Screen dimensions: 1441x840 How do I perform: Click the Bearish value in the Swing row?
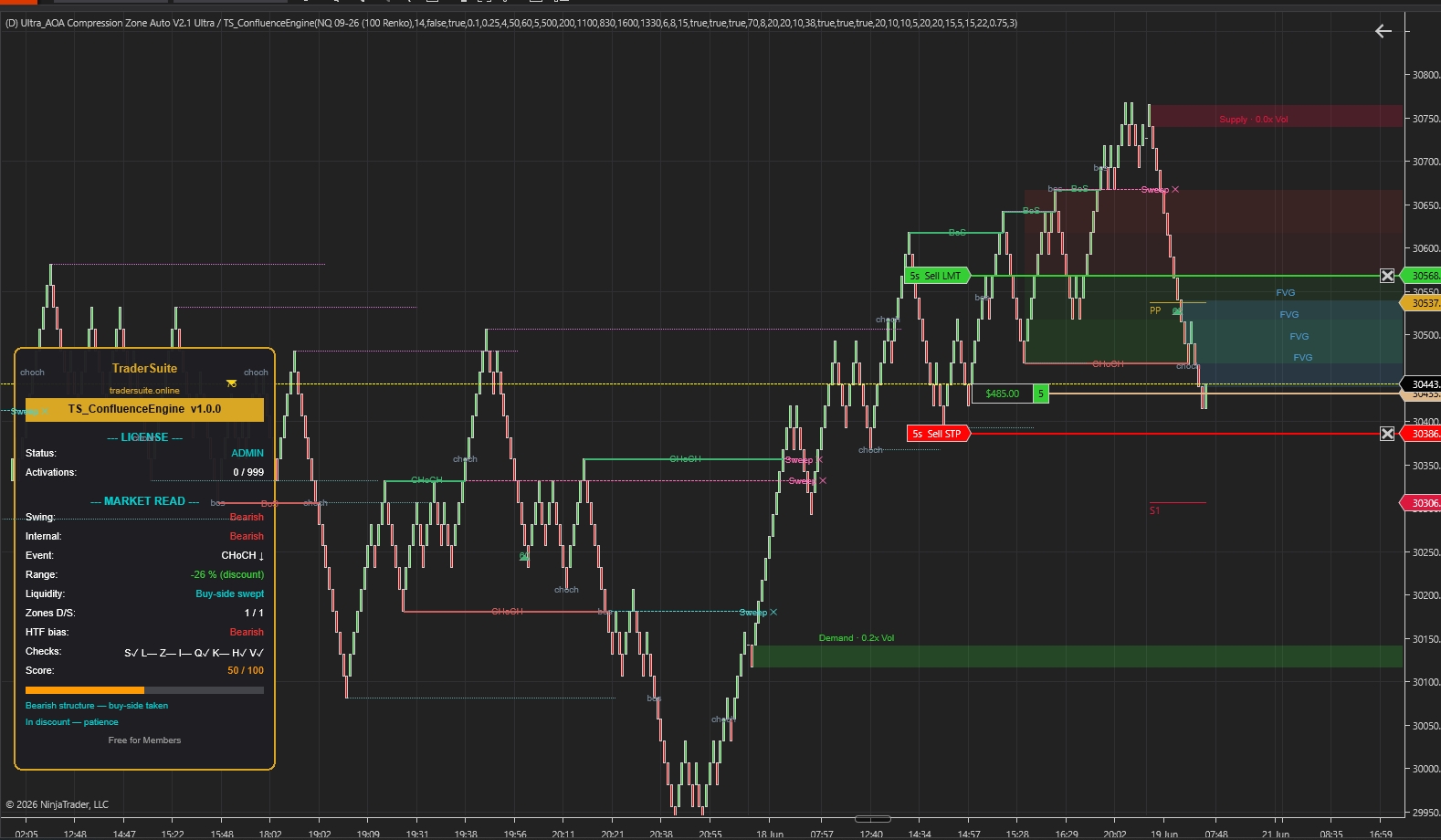(x=247, y=517)
